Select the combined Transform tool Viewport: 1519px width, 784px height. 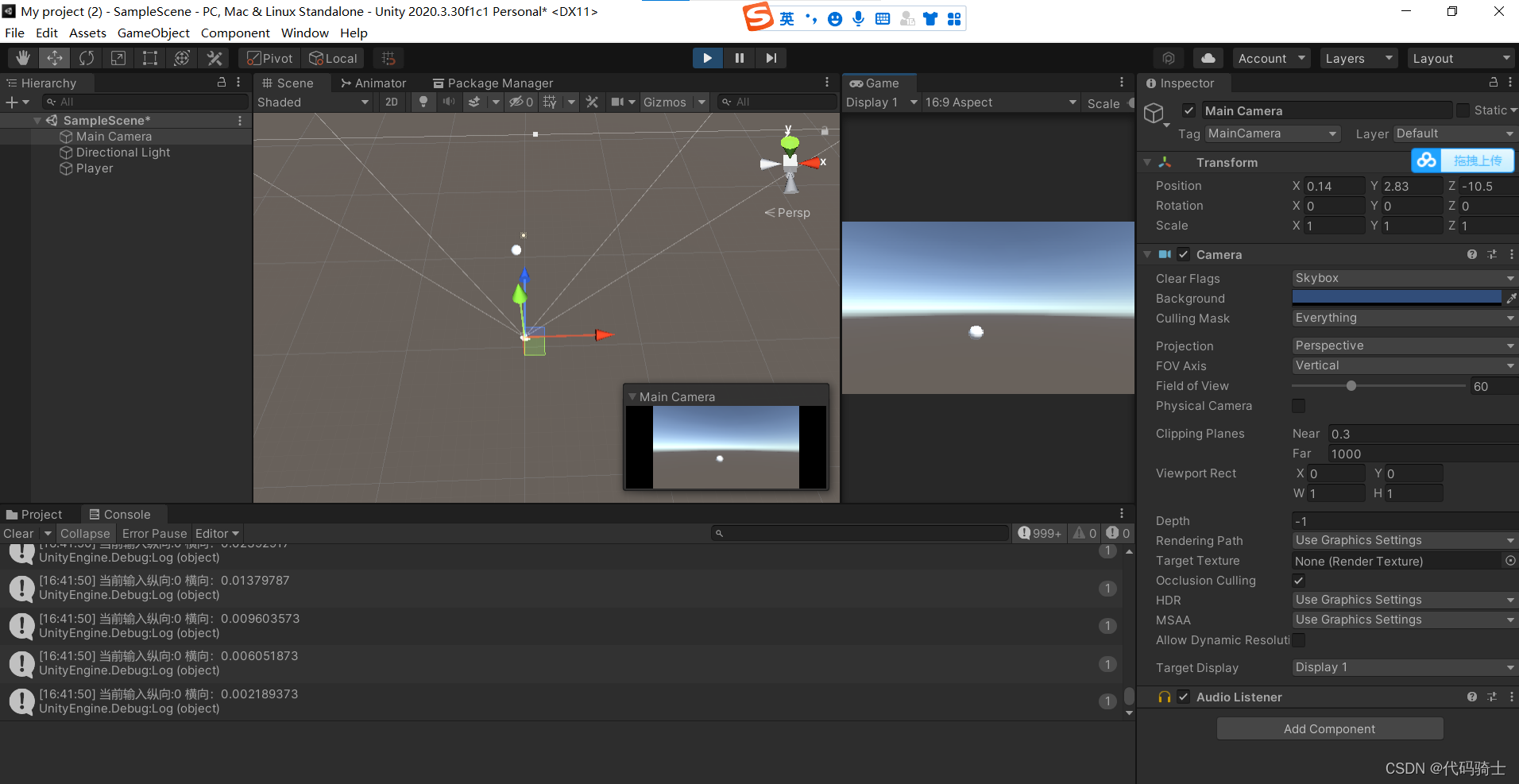pyautogui.click(x=182, y=58)
